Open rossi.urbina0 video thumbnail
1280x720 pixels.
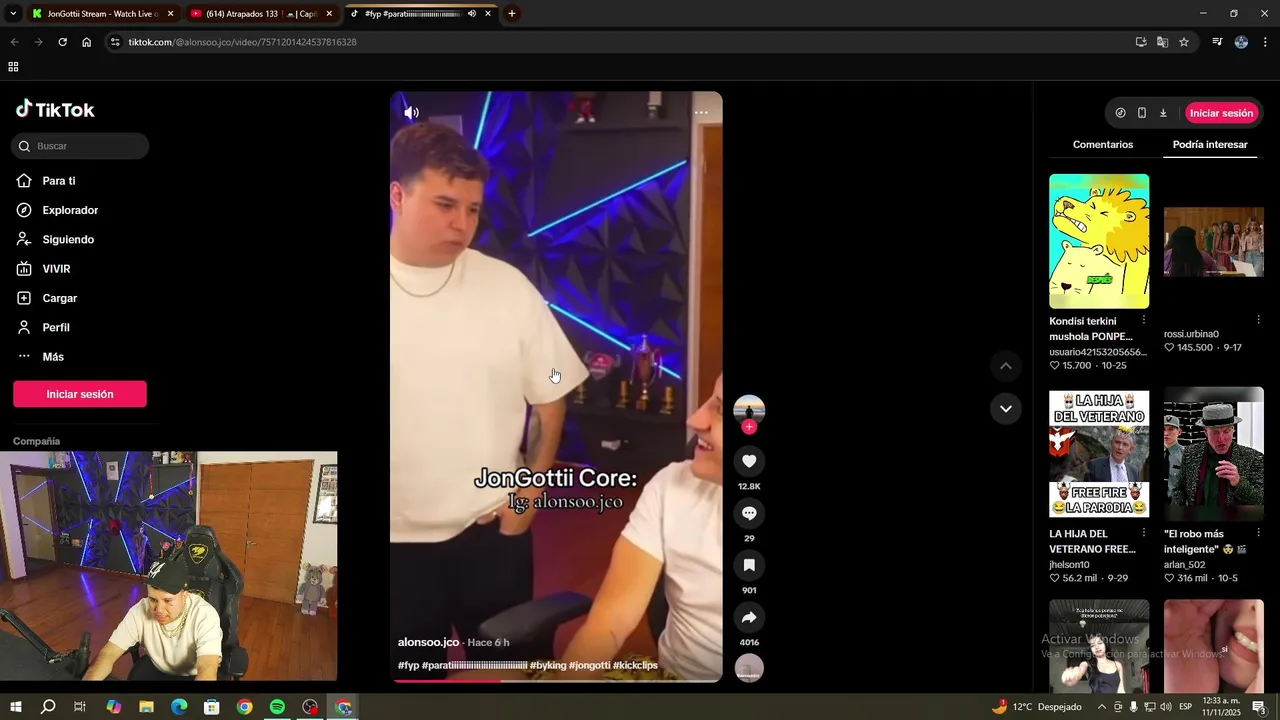pos(1214,241)
